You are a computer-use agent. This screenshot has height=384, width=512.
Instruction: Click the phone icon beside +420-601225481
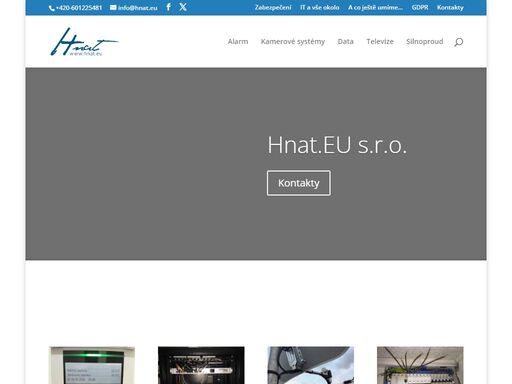coord(52,8)
